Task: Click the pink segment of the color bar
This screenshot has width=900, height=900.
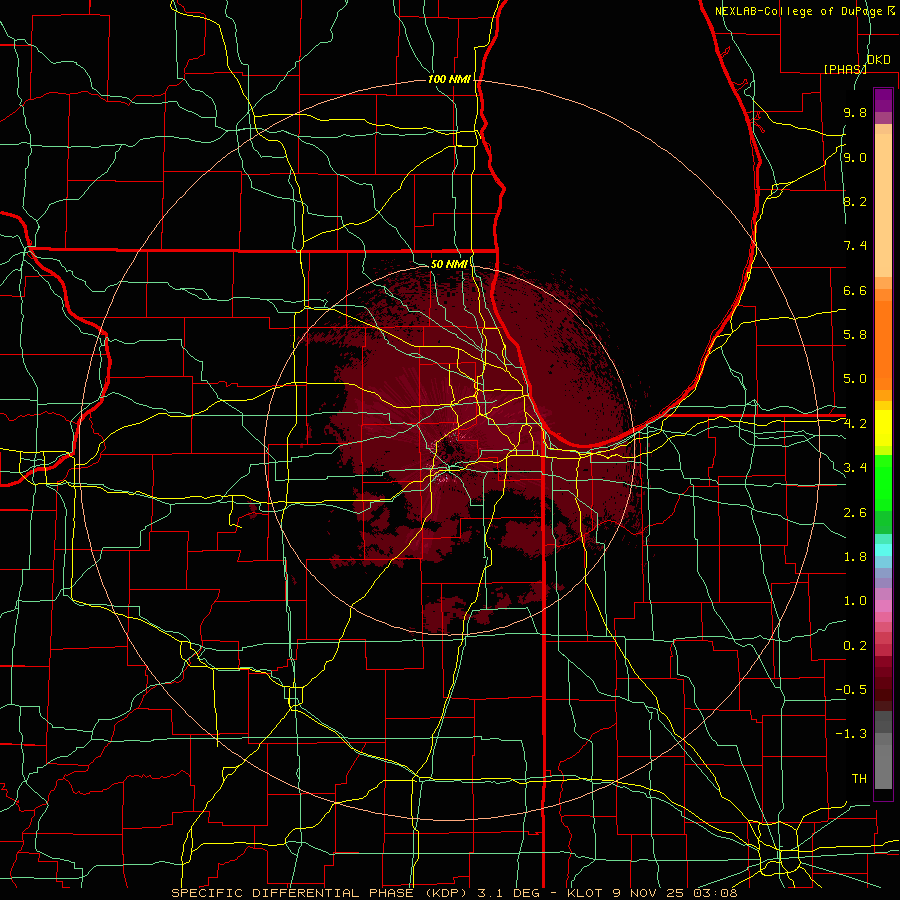Action: (x=883, y=606)
